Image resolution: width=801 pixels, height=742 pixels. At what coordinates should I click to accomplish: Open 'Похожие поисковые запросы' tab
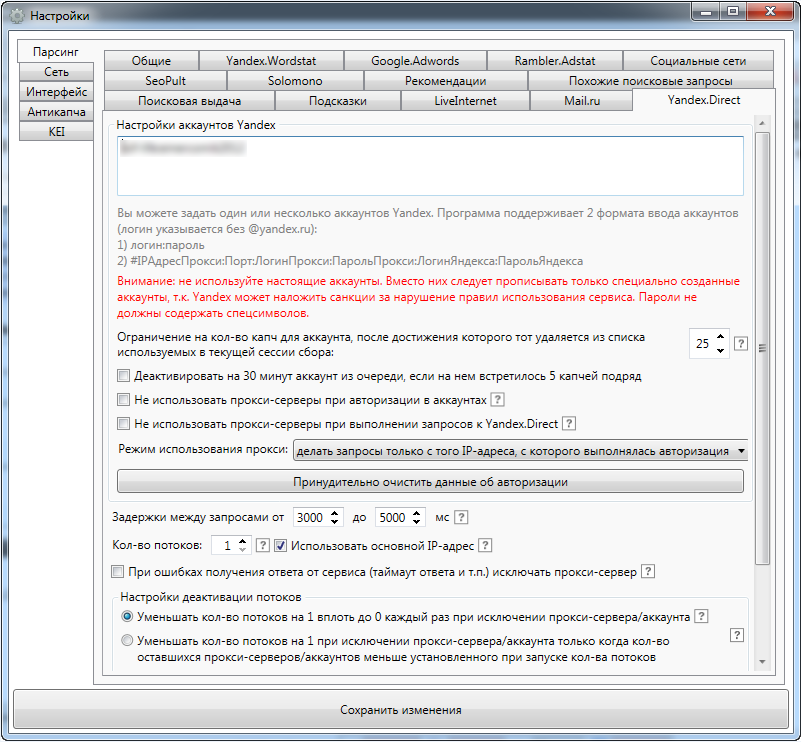coord(651,81)
